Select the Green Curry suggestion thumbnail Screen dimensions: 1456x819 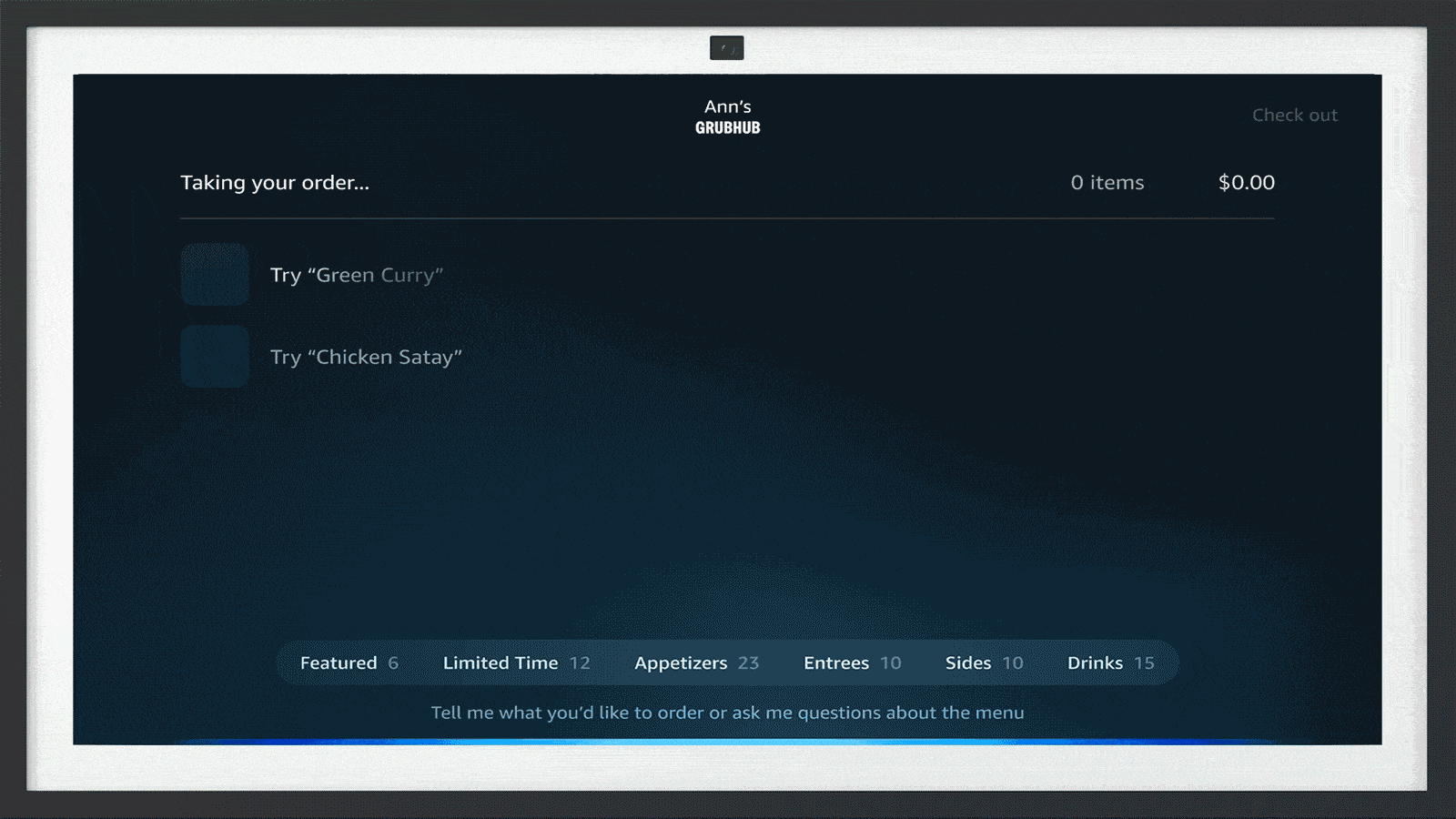pos(215,275)
